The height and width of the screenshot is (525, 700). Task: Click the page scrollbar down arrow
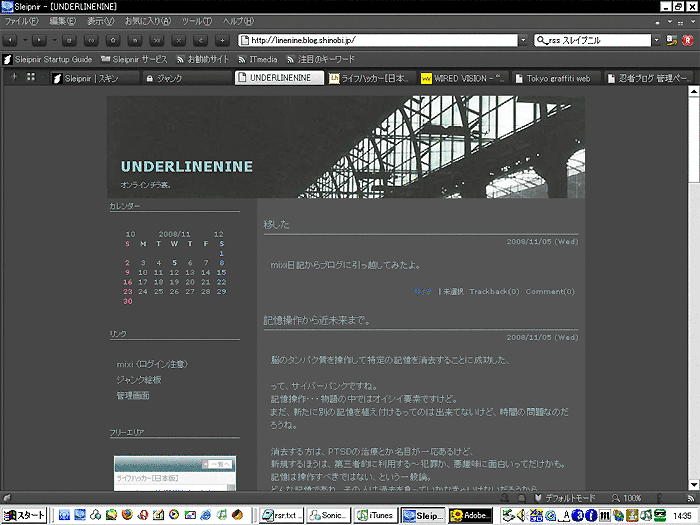pyautogui.click(x=693, y=484)
